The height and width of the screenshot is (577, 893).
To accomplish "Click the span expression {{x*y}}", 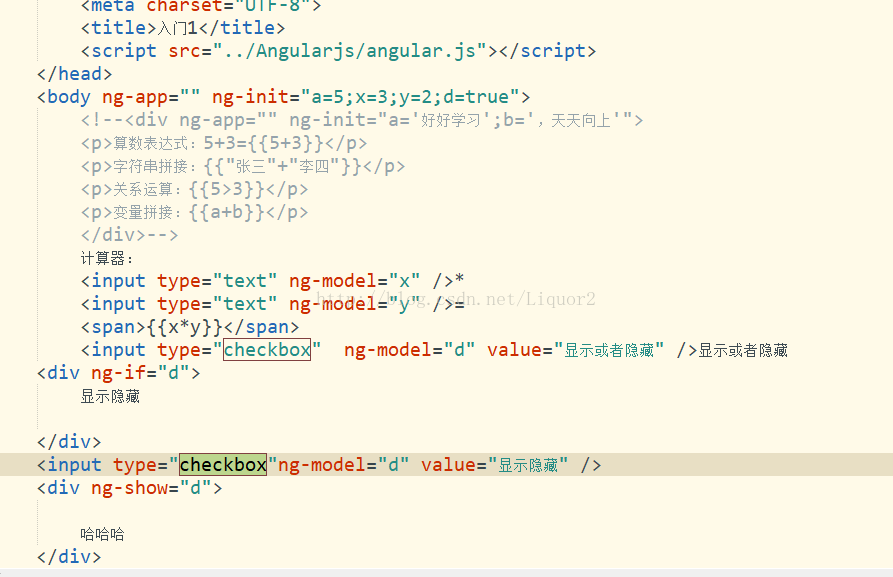I will [185, 327].
